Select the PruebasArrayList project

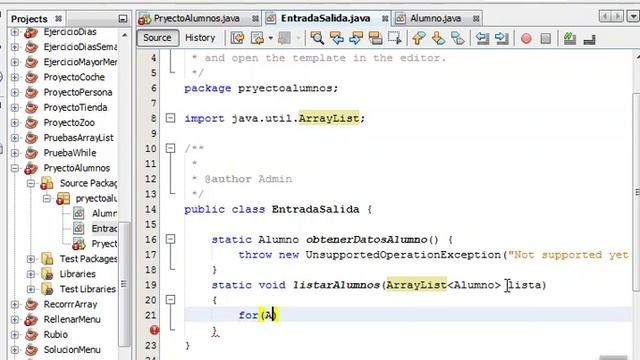coord(78,138)
